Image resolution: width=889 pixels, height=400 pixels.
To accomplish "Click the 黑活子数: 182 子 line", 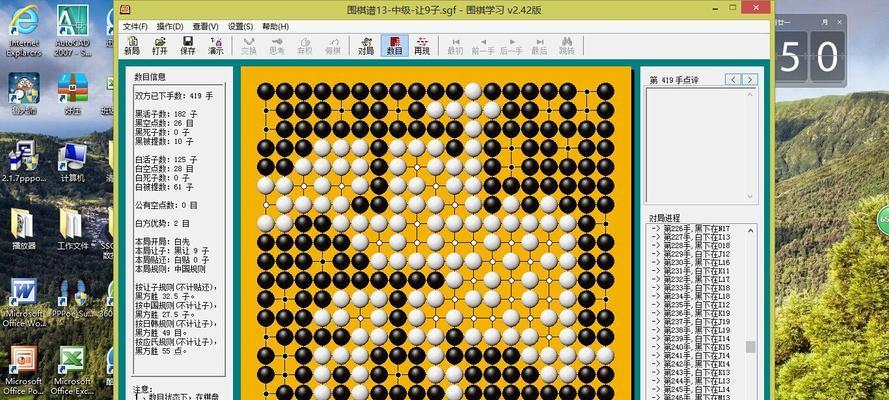I will coord(166,114).
